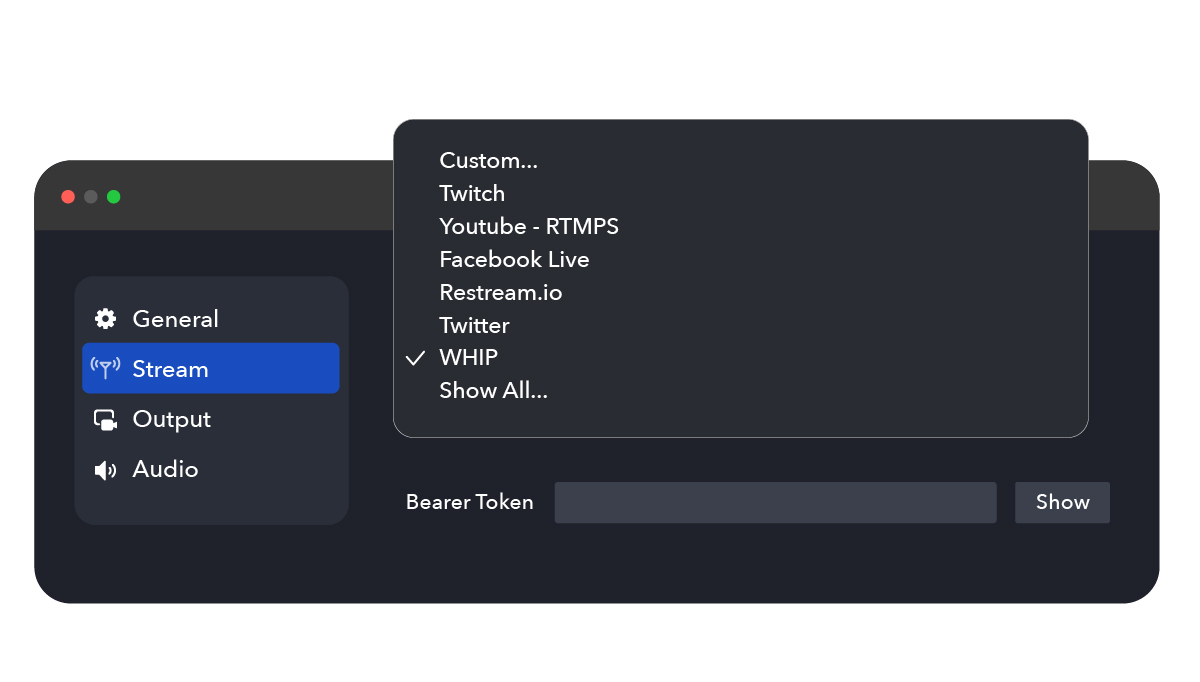The image size is (1200, 682).
Task: Select Facebook Live in the dropdown
Action: pos(514,259)
